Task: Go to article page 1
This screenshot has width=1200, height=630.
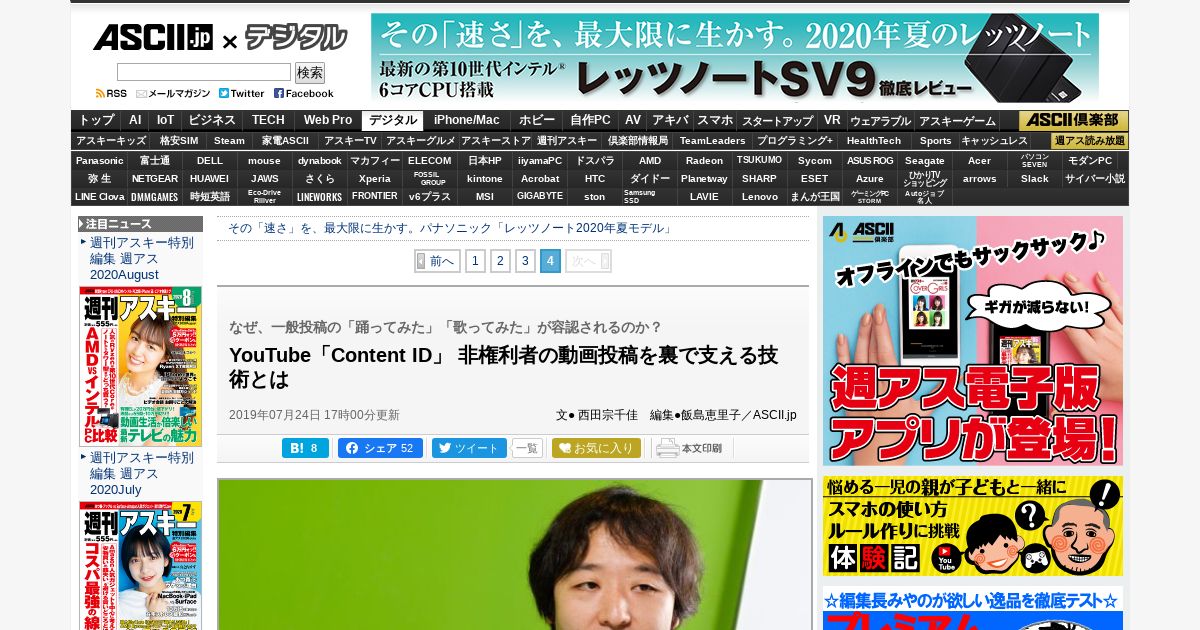Action: point(475,261)
